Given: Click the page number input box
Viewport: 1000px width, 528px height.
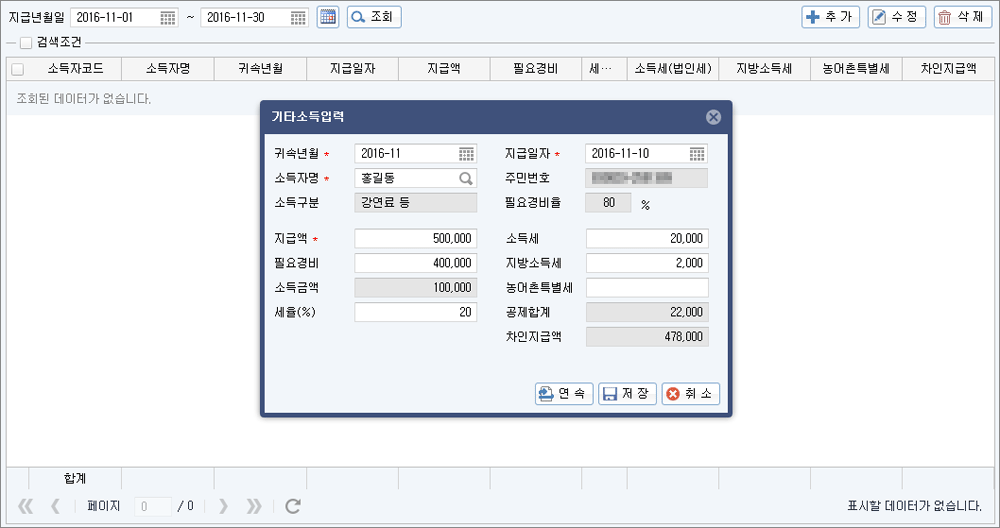Looking at the screenshot, I should pos(152,506).
